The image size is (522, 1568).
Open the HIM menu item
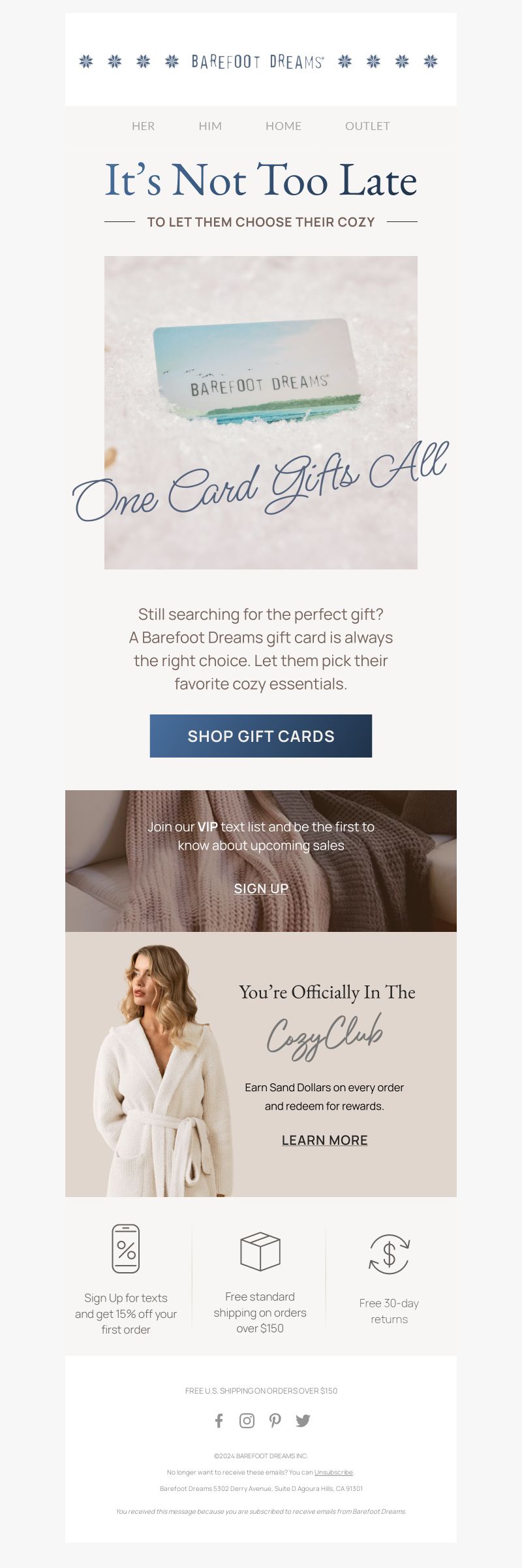click(210, 126)
